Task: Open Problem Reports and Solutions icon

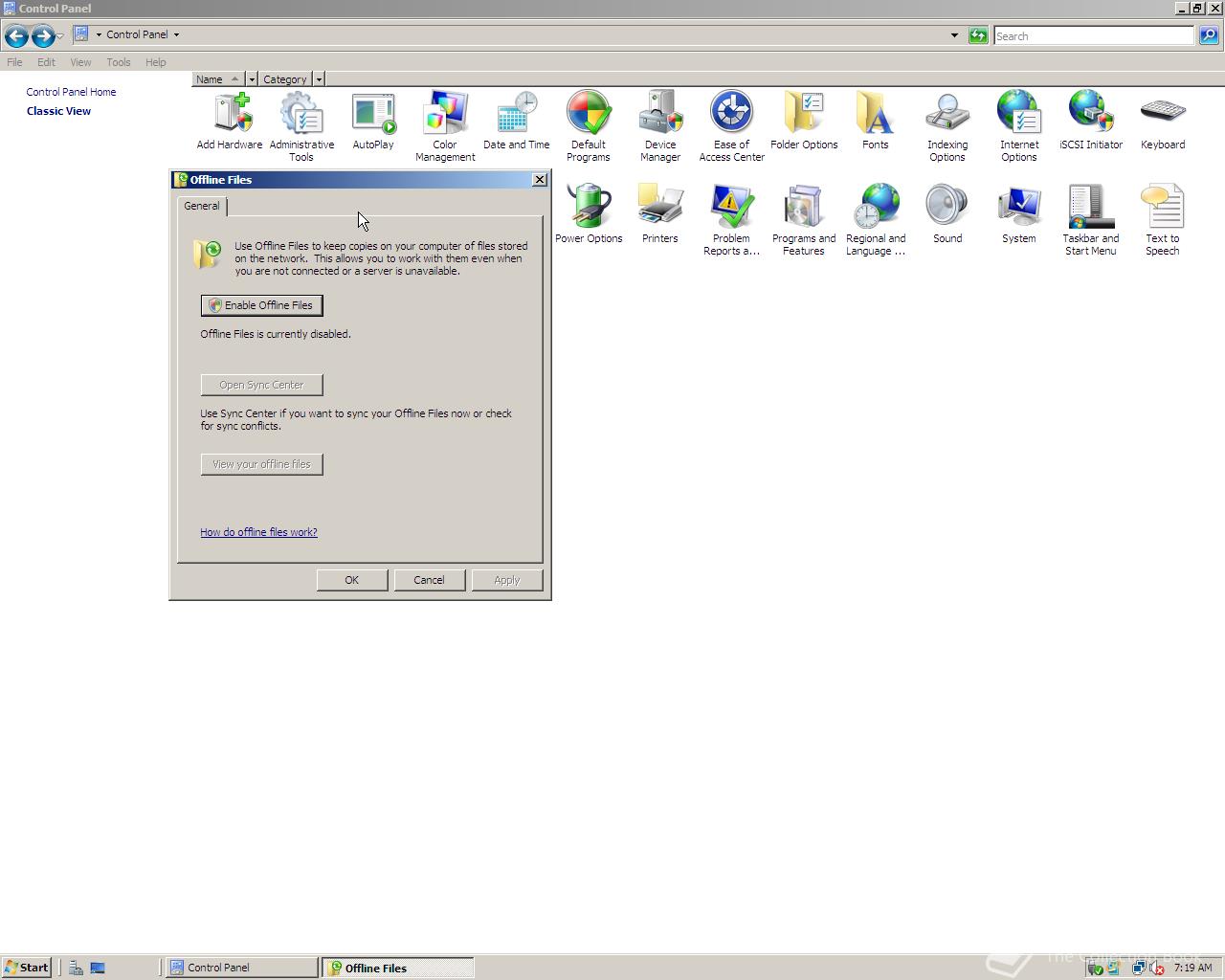Action: coord(732,220)
